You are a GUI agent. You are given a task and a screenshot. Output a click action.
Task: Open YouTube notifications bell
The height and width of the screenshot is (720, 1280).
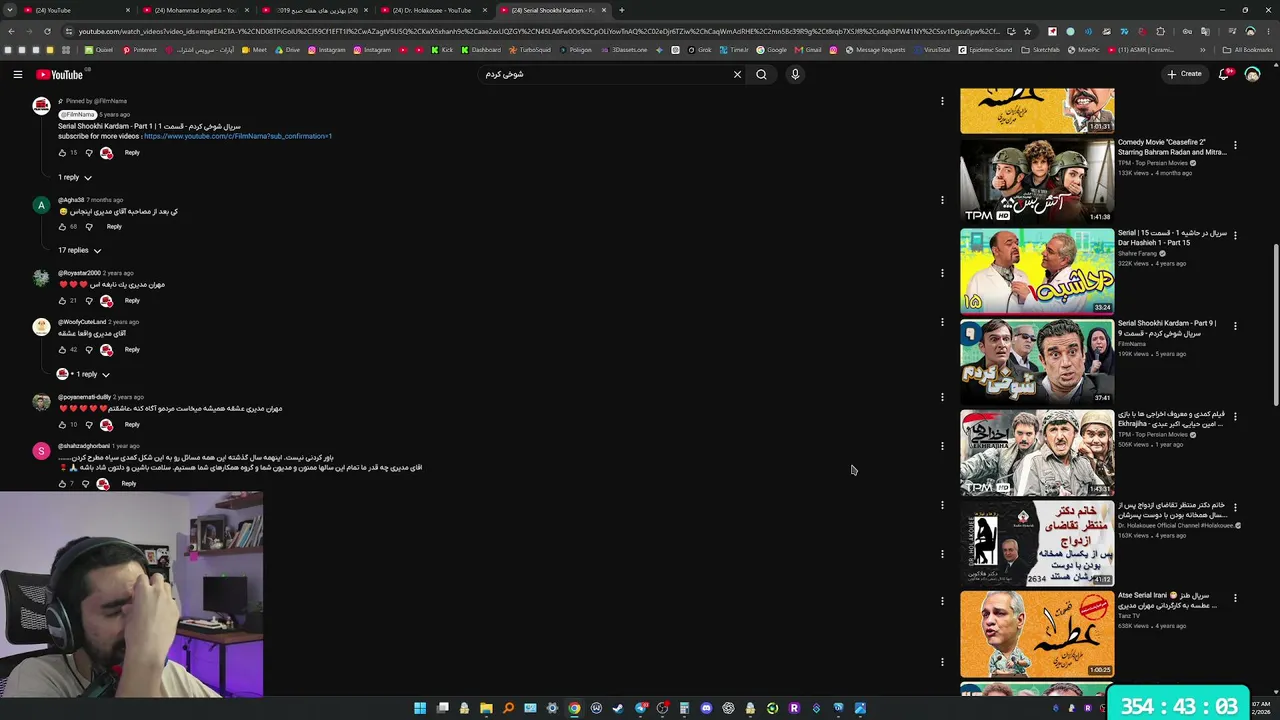pos(1224,74)
